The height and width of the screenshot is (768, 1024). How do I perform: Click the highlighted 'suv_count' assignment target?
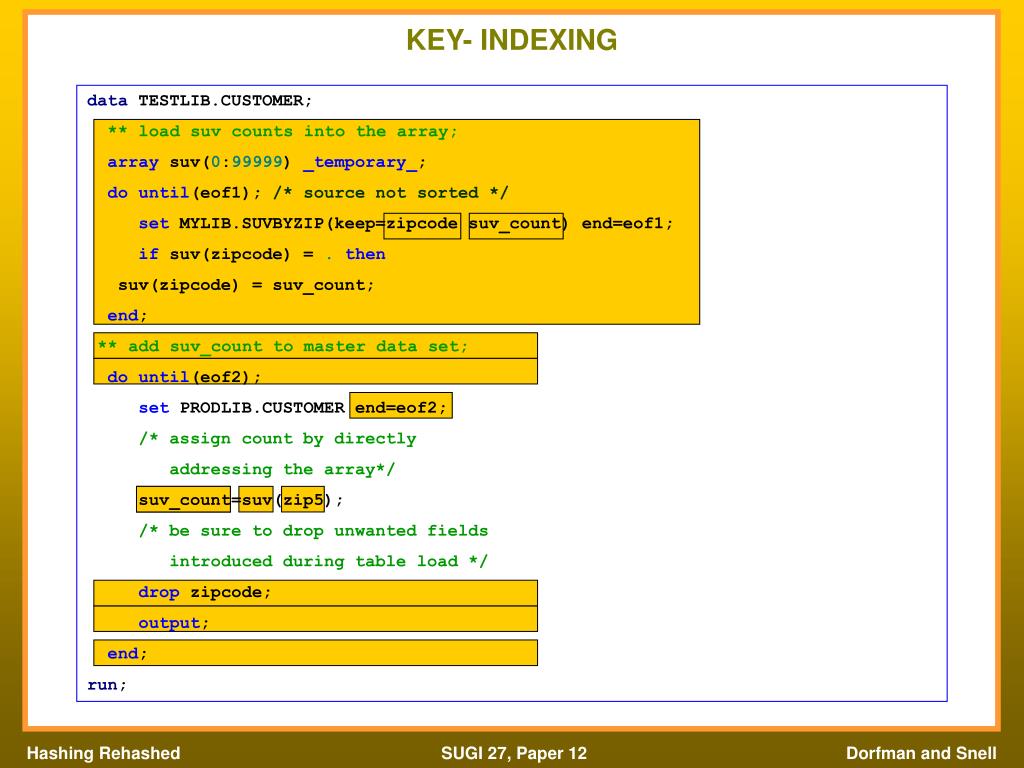click(184, 500)
